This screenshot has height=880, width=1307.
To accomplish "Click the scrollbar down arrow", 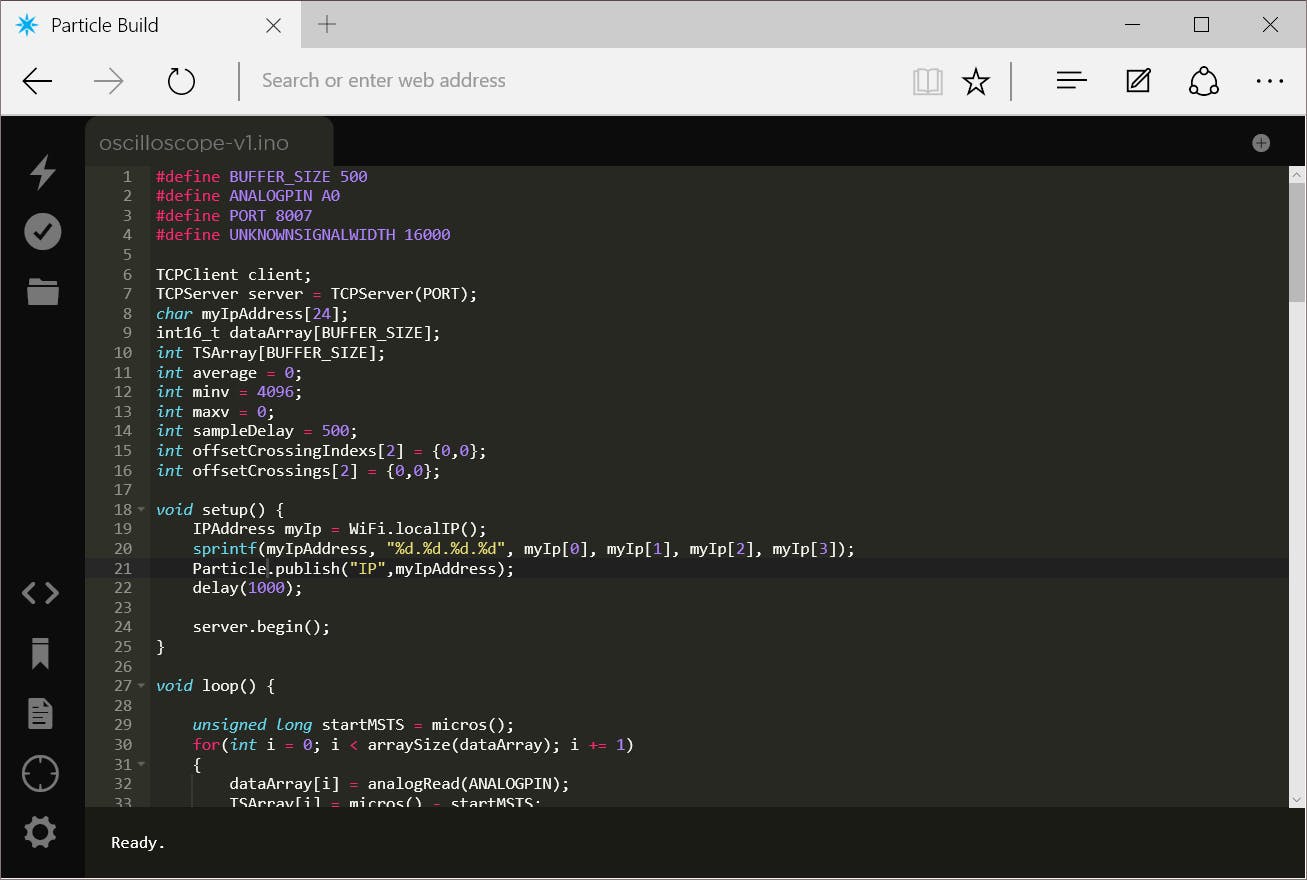I will click(1297, 798).
